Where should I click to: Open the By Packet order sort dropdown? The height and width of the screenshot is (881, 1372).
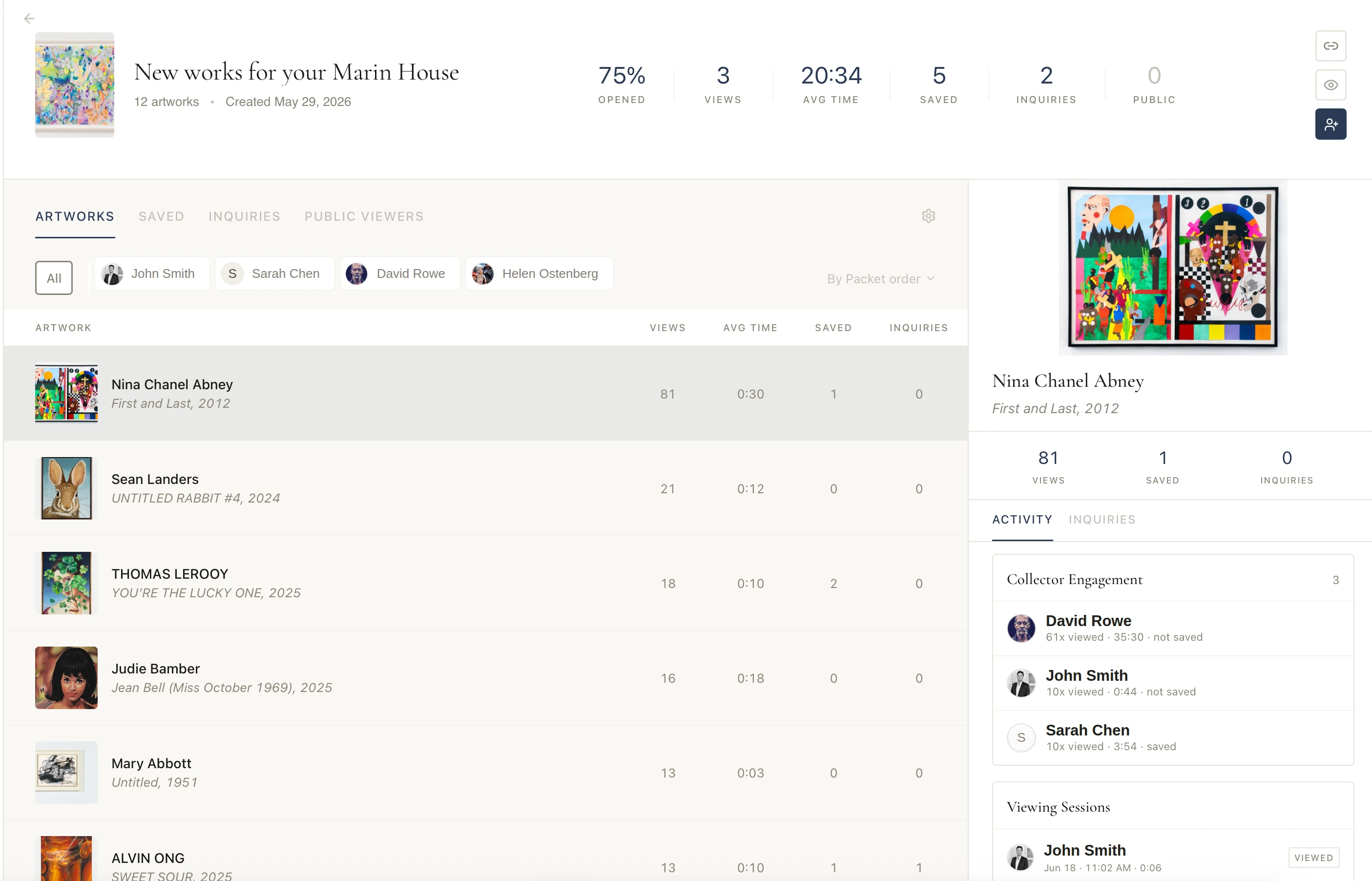point(881,278)
